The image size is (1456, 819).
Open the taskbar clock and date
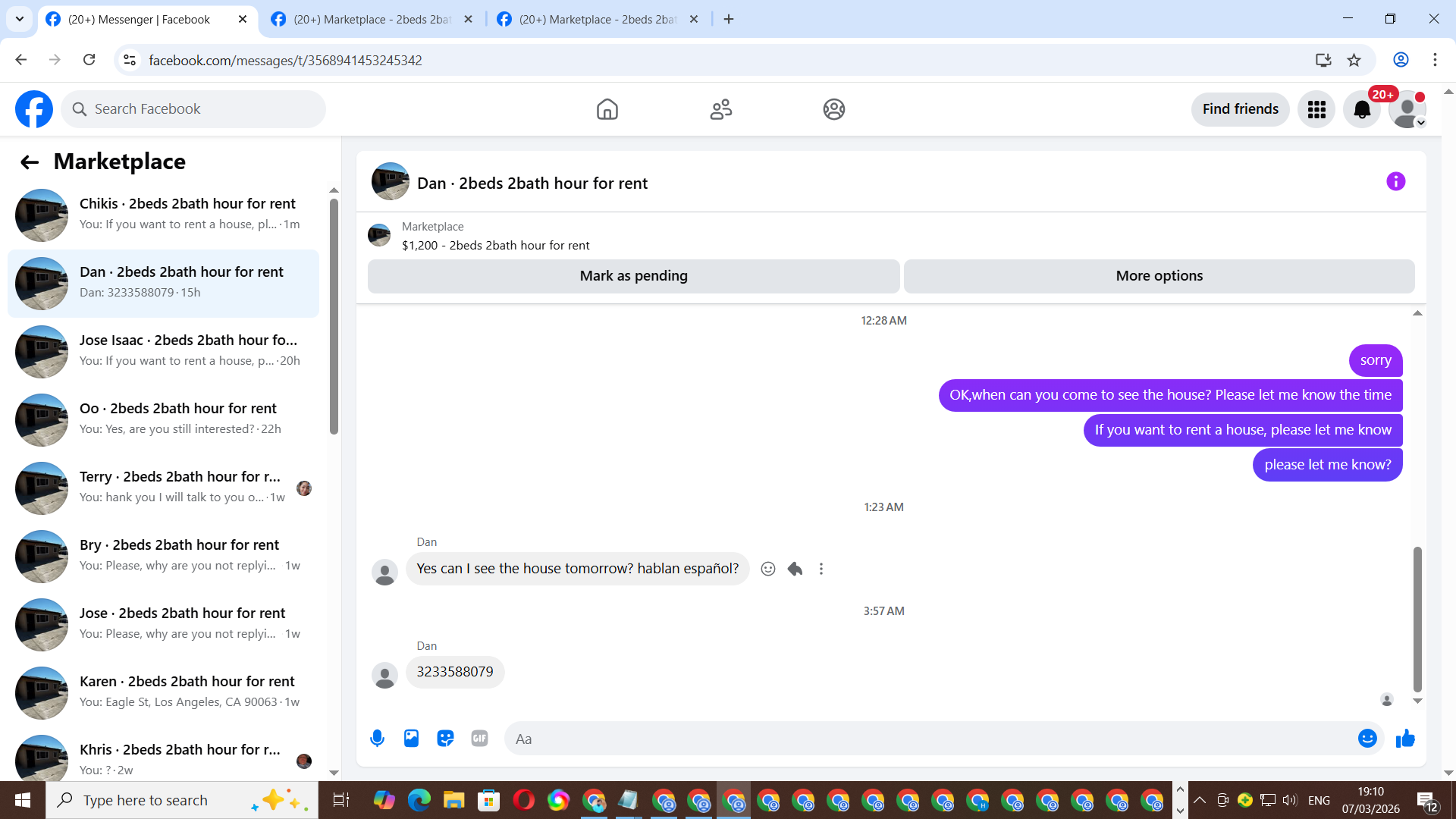point(1371,800)
